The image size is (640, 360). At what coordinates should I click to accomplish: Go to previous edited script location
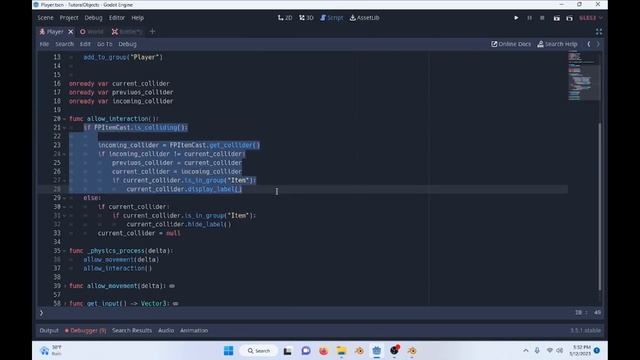point(589,44)
